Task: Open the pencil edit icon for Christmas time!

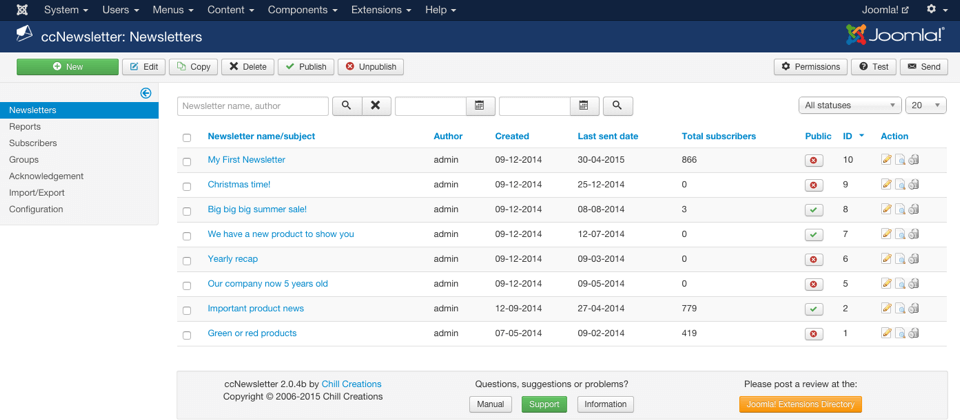Action: point(886,184)
